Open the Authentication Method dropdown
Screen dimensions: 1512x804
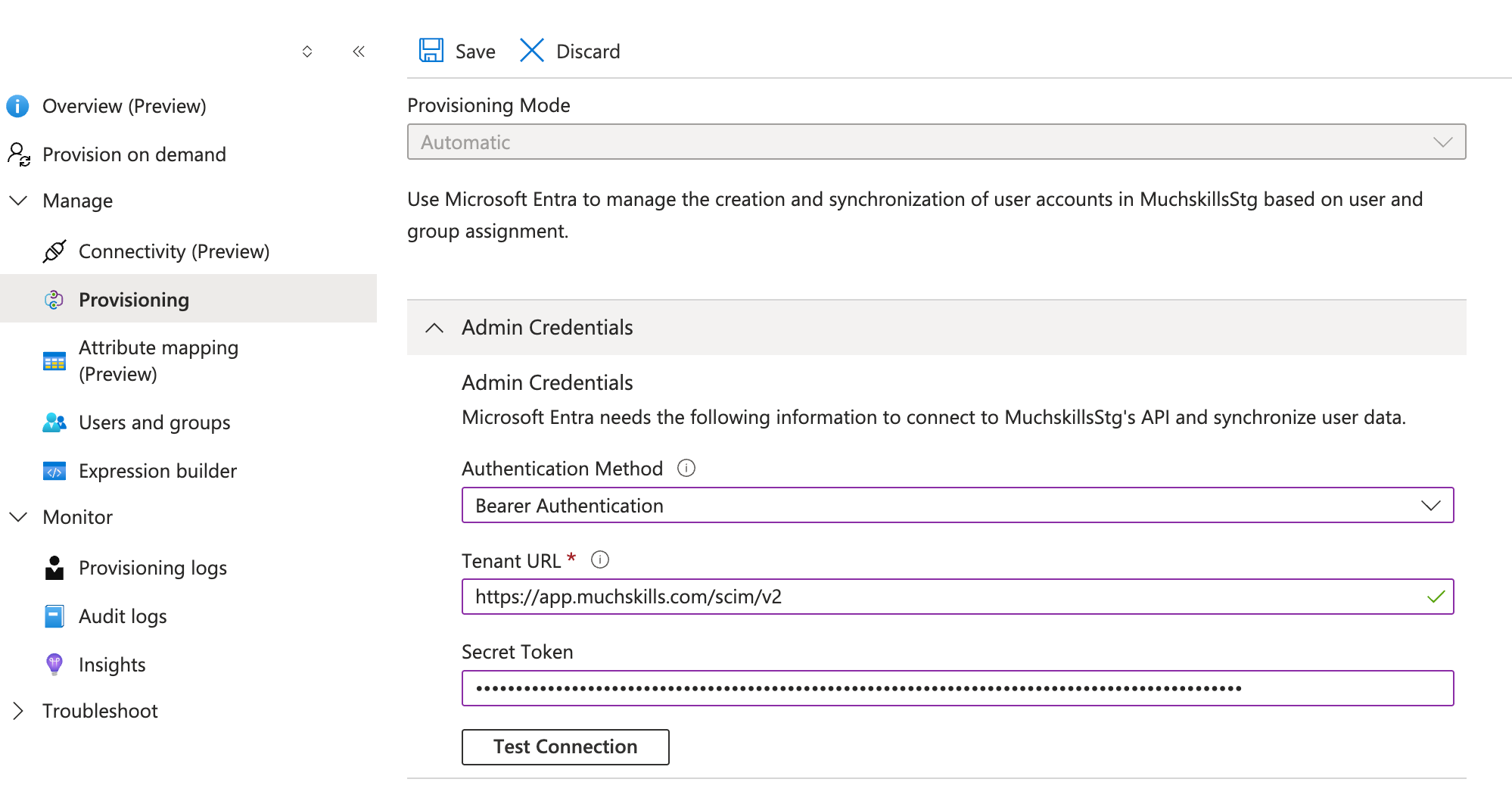pyautogui.click(x=957, y=505)
